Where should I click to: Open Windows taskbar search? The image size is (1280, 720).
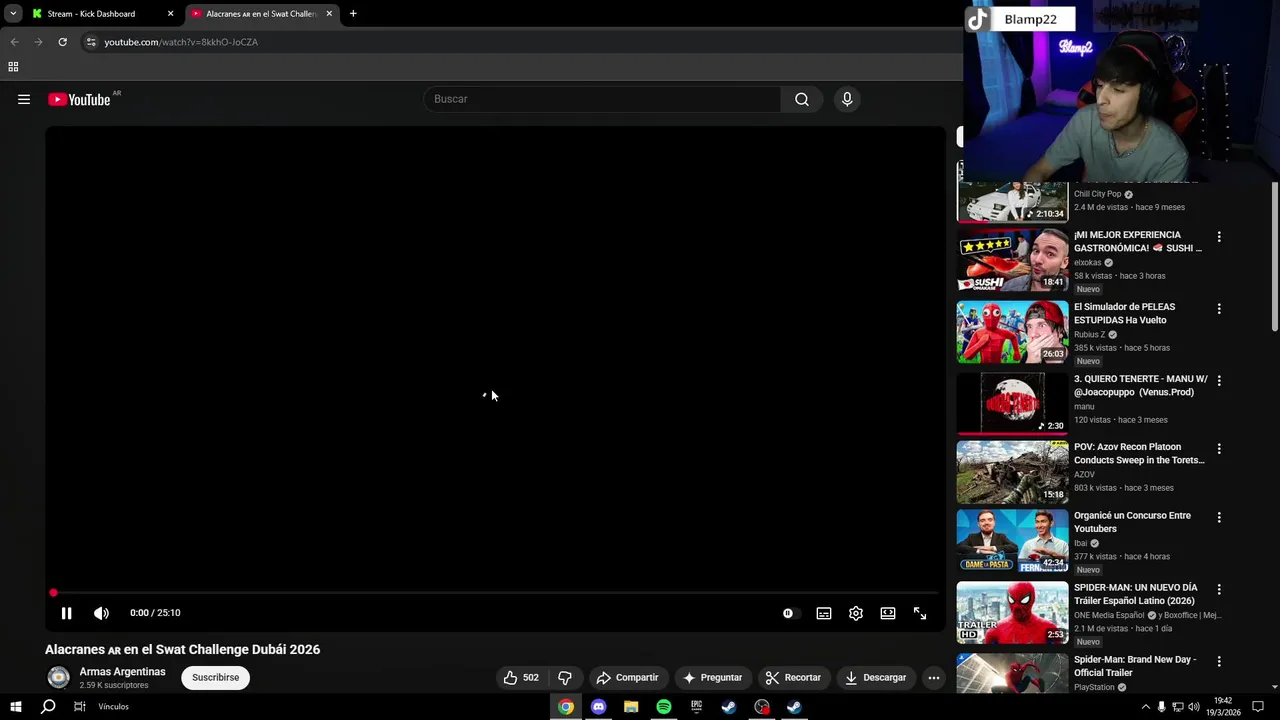(x=48, y=707)
